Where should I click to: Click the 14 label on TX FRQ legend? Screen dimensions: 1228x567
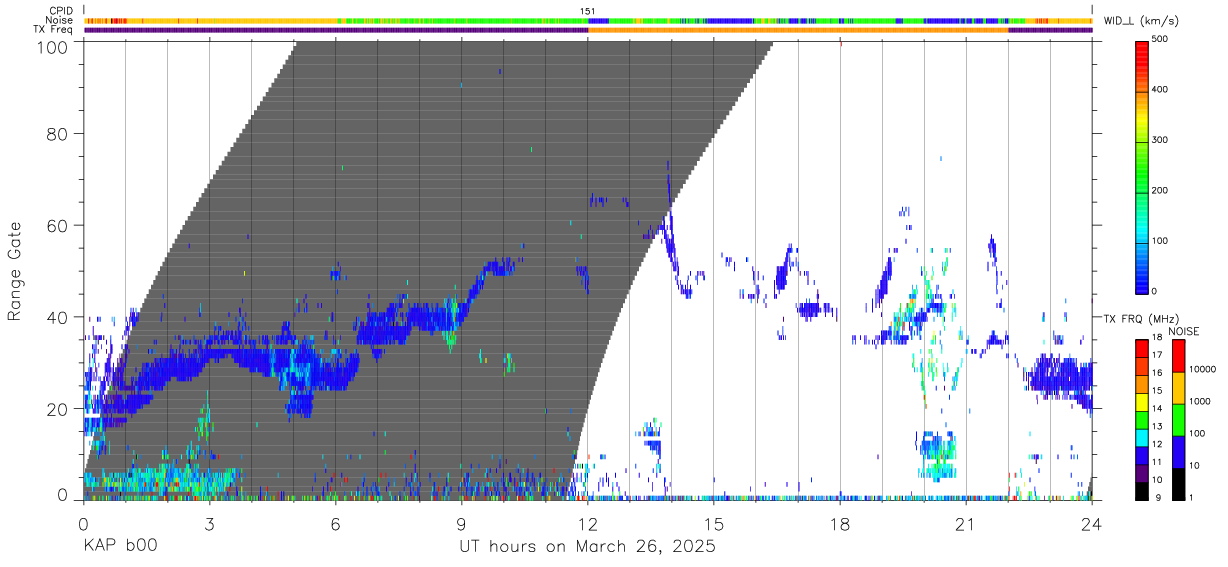click(x=1157, y=408)
